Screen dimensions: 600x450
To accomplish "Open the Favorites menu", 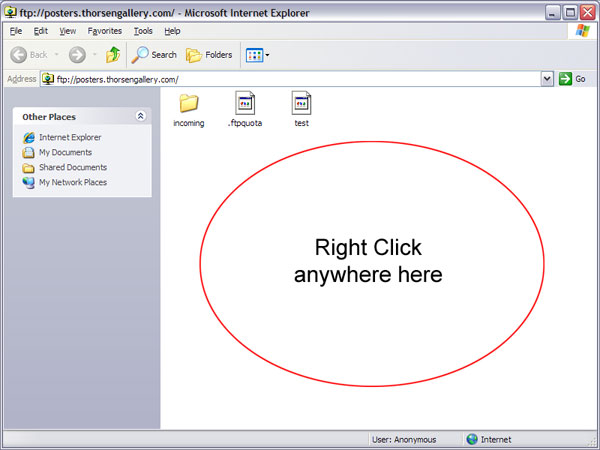I will pos(104,31).
